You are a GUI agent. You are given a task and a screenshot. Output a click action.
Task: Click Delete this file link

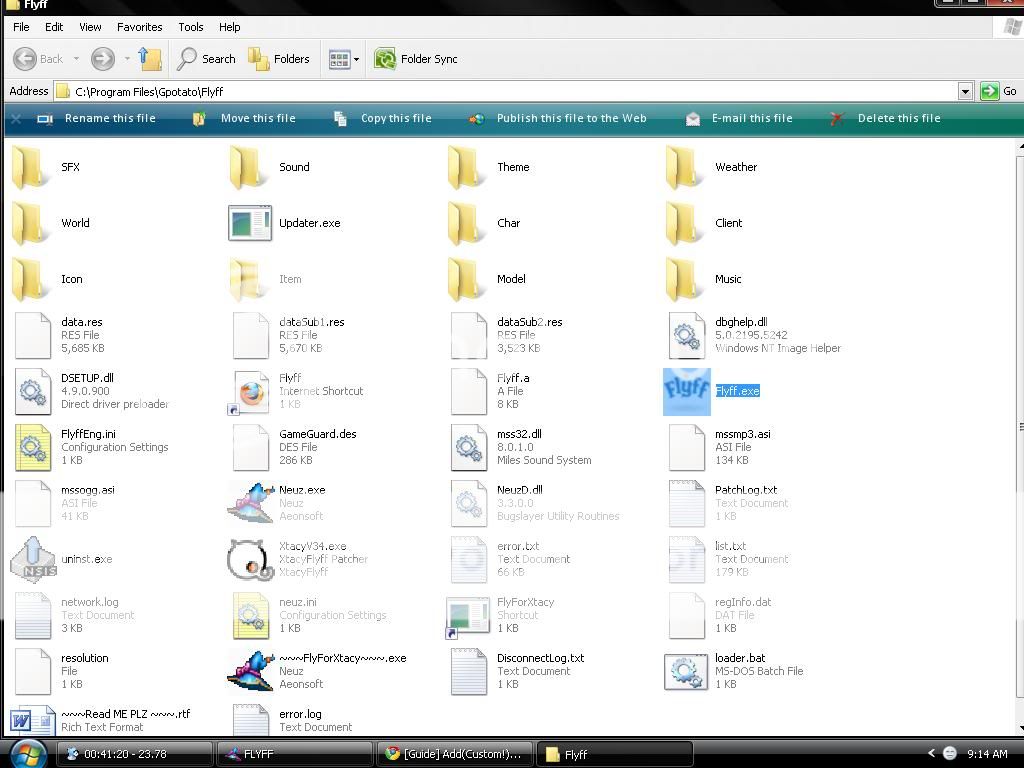(x=898, y=118)
